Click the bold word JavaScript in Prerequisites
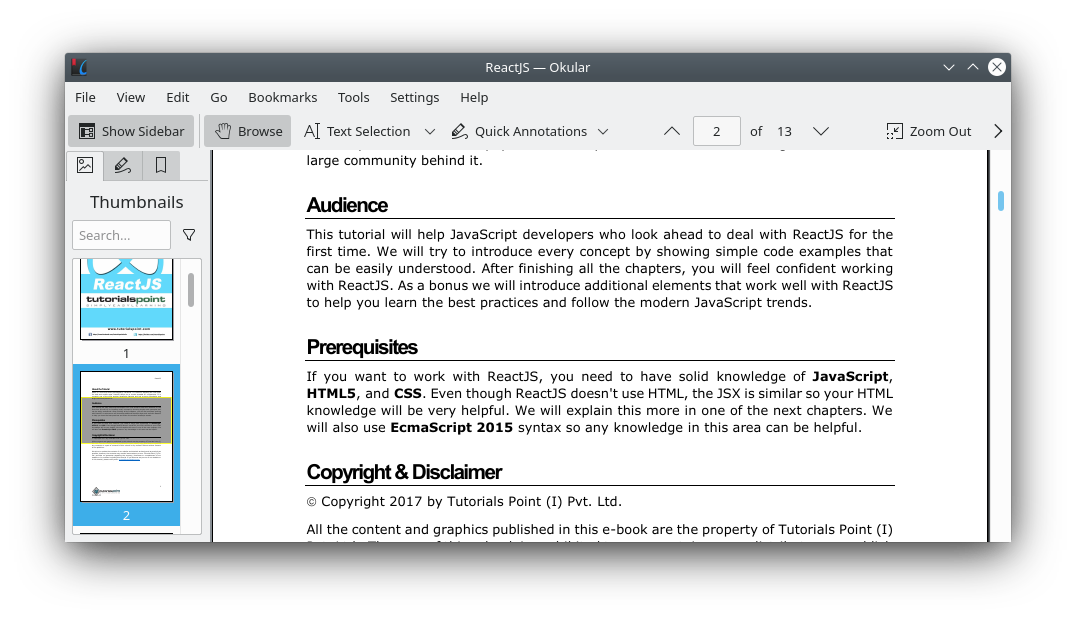Screen dimensions: 1076x619 [850, 376]
